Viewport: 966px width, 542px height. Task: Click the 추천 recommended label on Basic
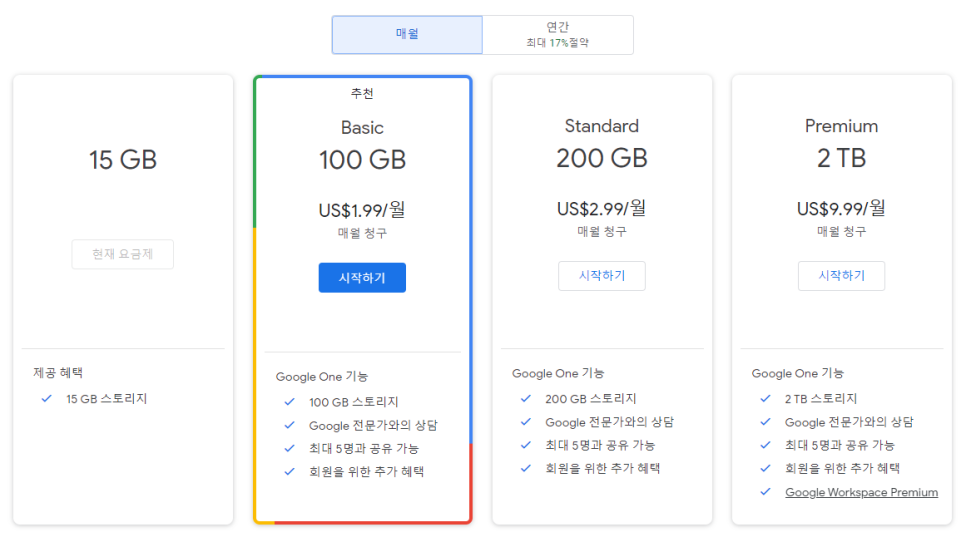pyautogui.click(x=362, y=94)
